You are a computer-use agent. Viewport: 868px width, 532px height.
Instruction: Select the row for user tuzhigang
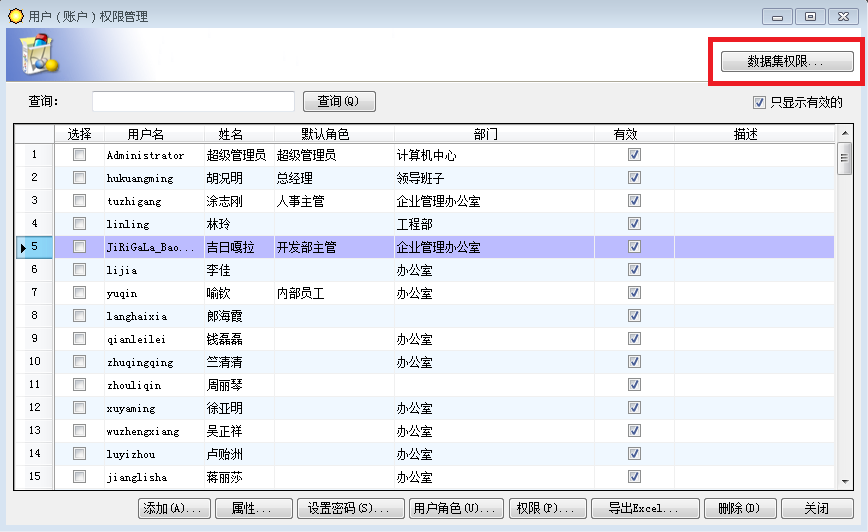click(425, 201)
